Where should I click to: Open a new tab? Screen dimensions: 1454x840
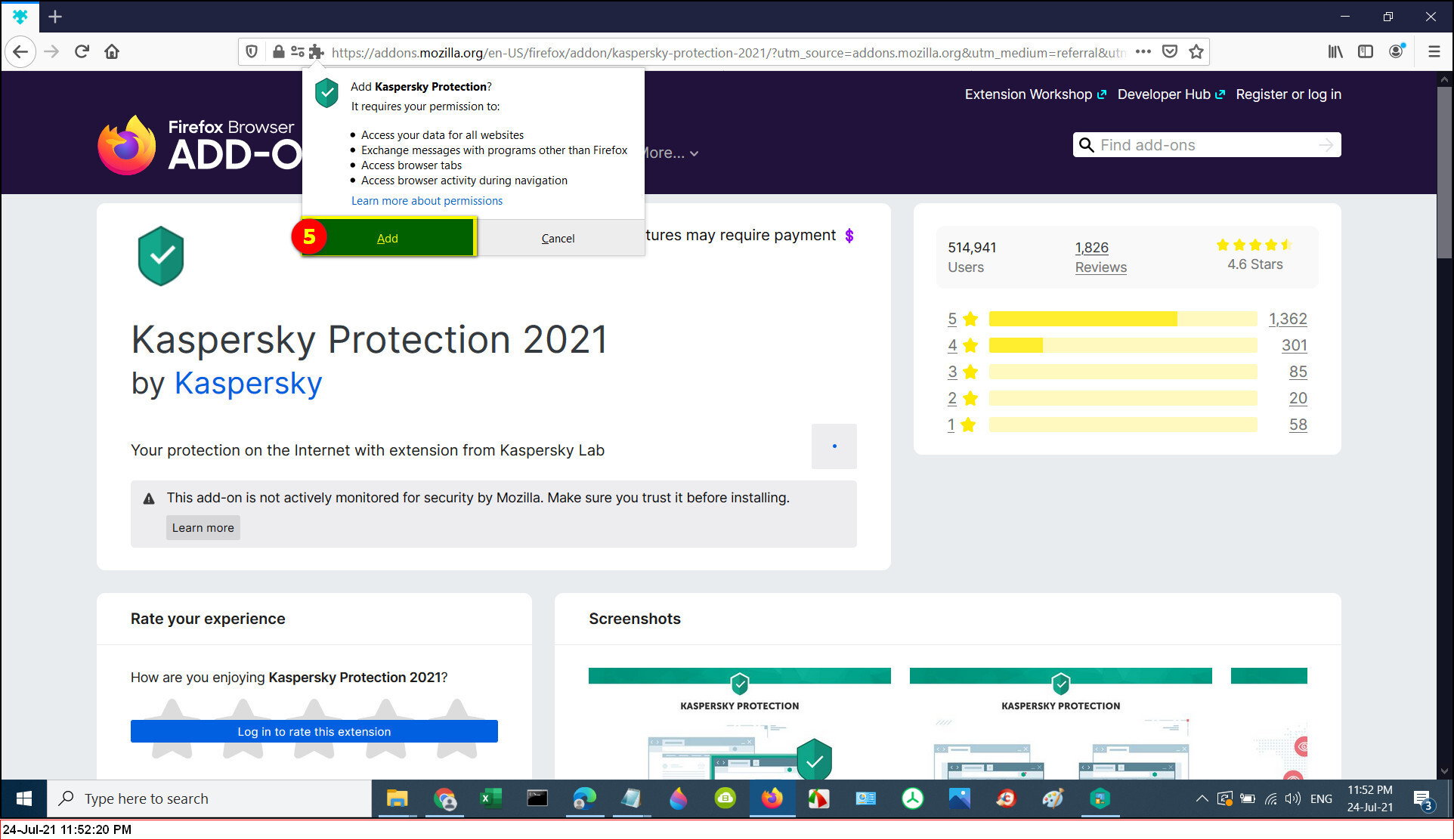pyautogui.click(x=55, y=17)
